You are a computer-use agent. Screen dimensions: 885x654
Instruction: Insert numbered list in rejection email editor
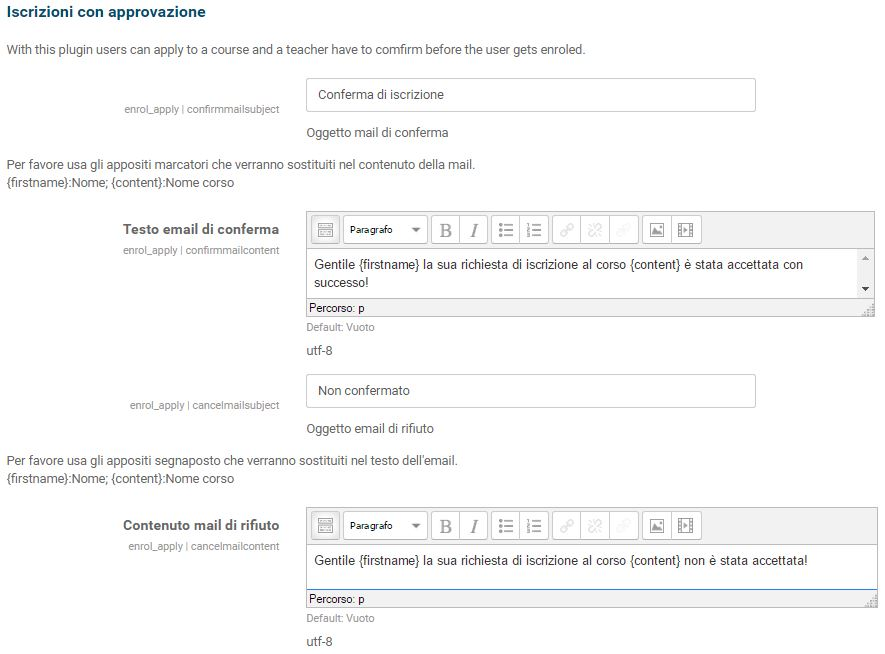(534, 526)
